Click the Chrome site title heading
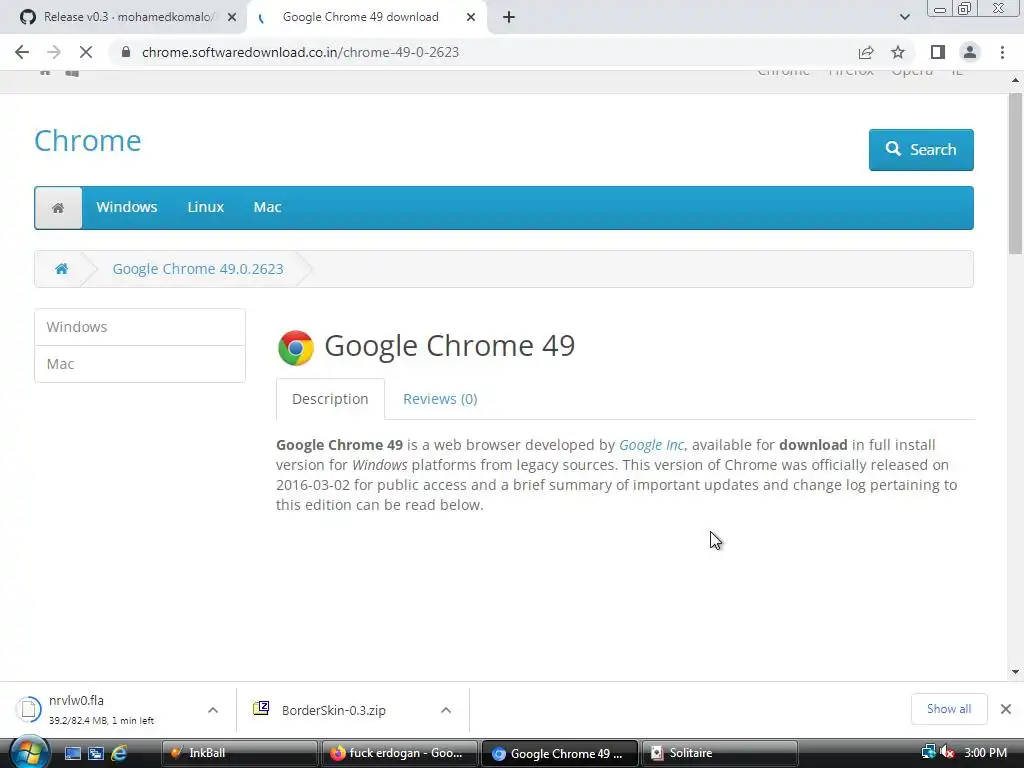The image size is (1024, 768). (88, 140)
